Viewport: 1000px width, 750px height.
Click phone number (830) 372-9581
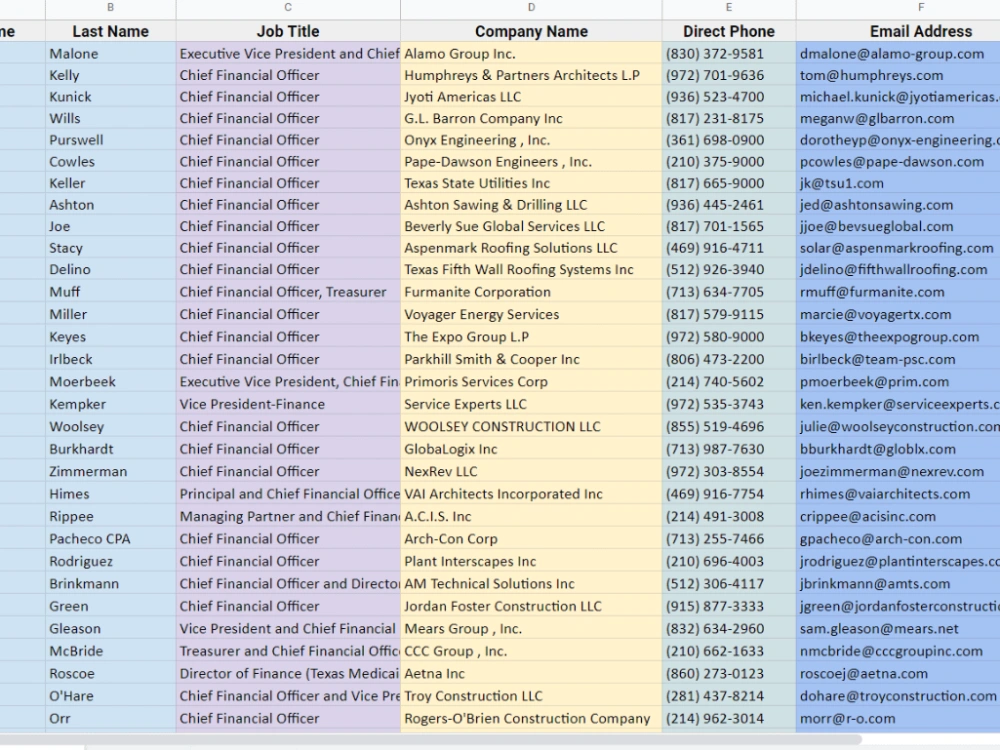pos(729,54)
